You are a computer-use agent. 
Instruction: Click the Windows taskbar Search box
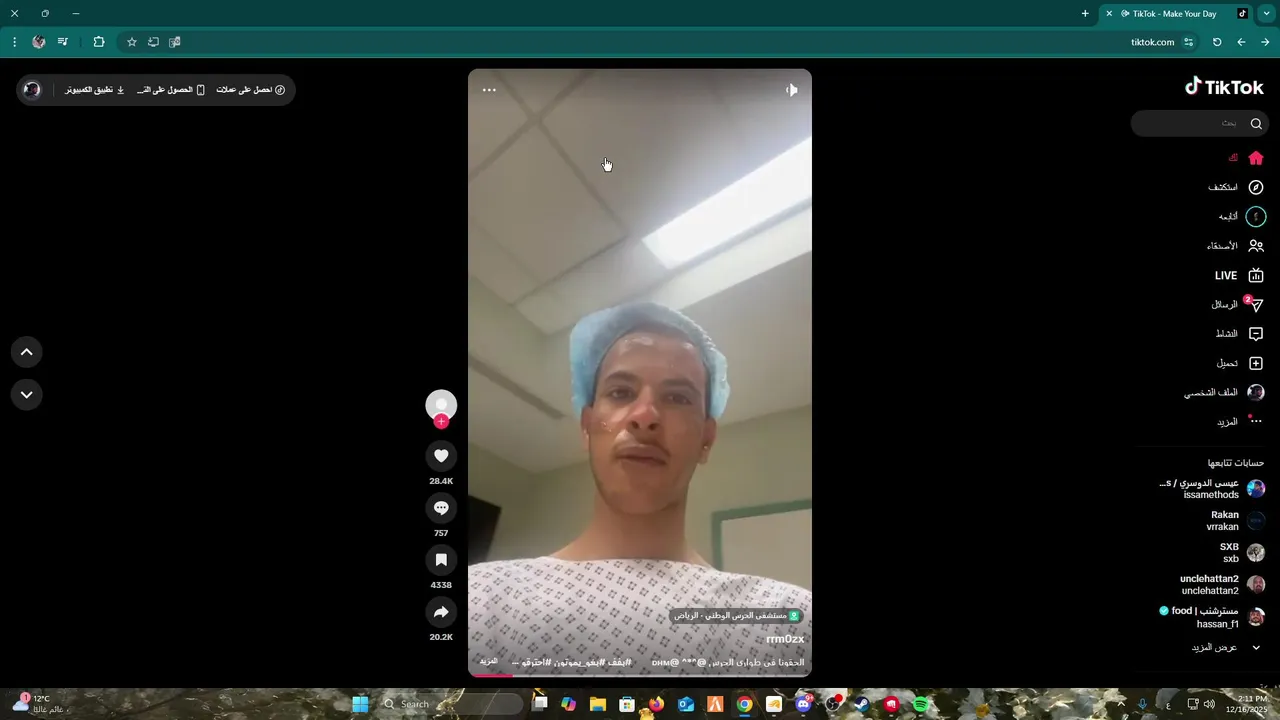pos(452,704)
